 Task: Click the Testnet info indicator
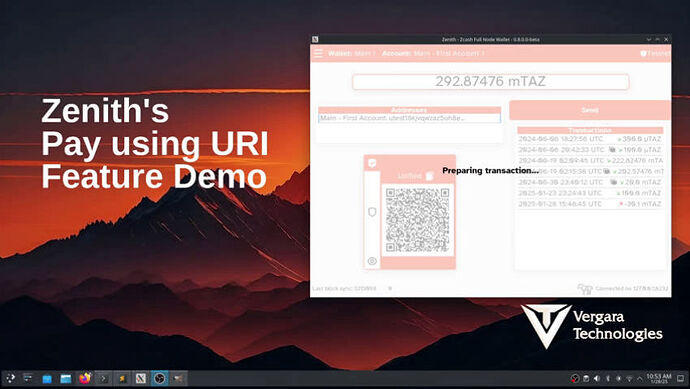tap(655, 54)
